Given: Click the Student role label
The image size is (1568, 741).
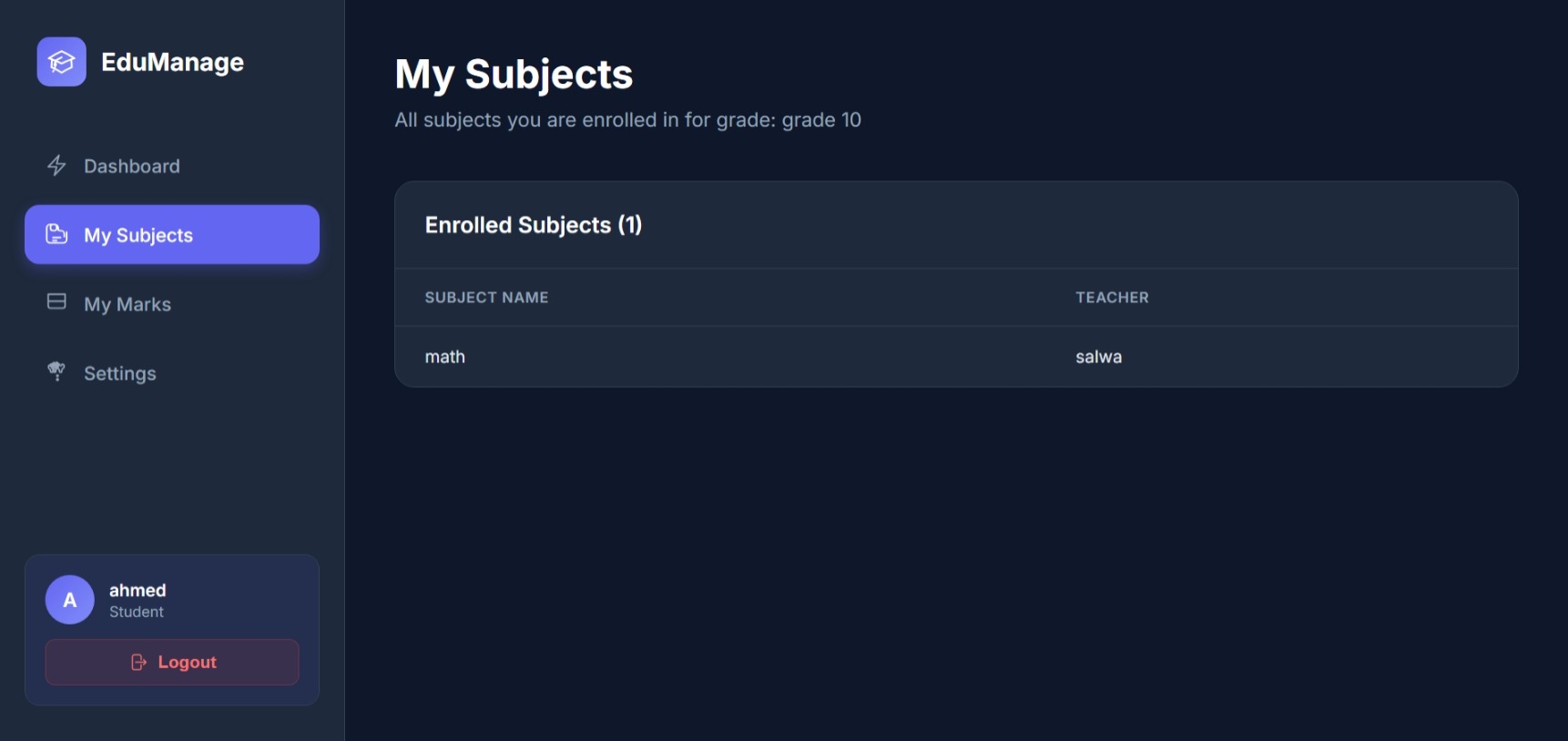Looking at the screenshot, I should click(x=137, y=612).
